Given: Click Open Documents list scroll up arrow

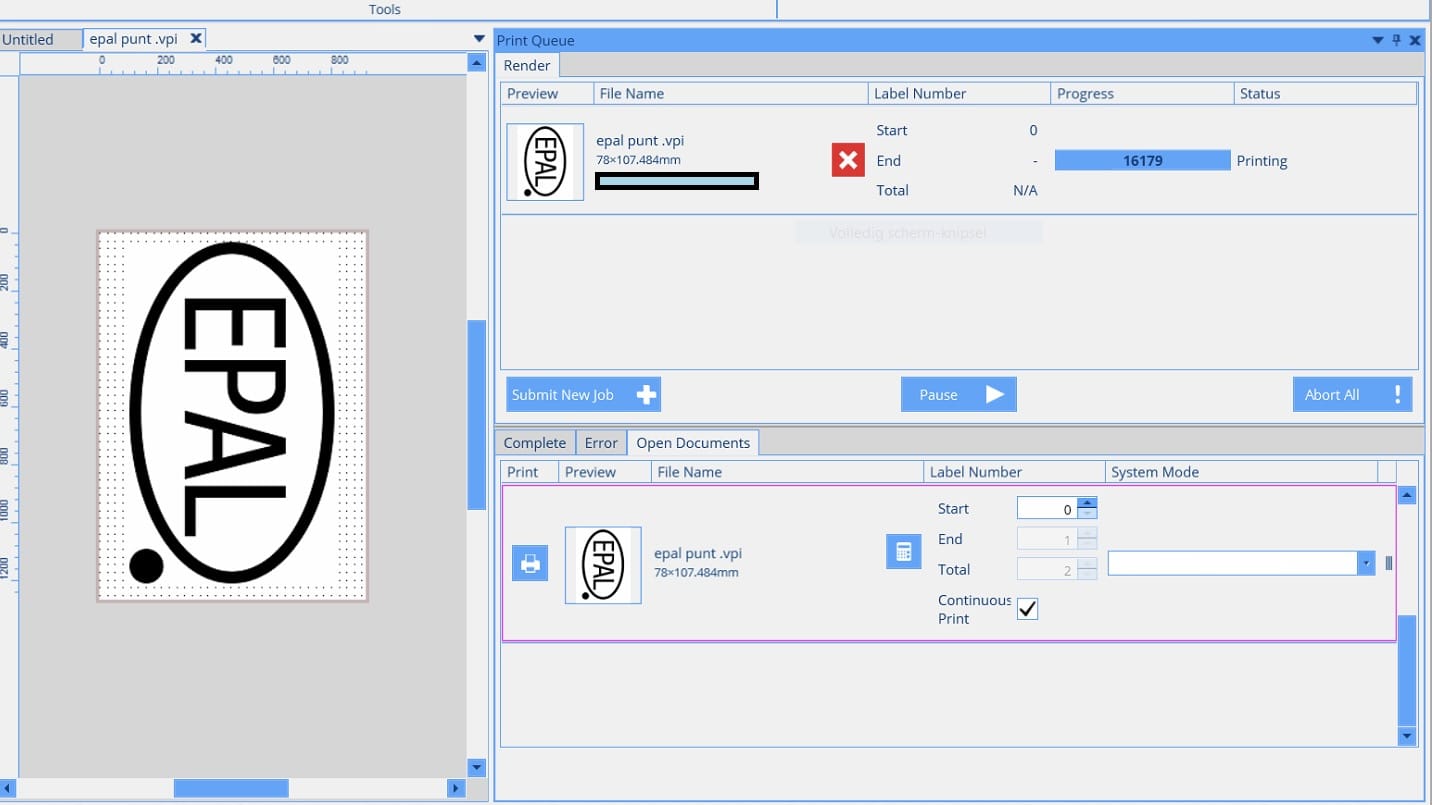Looking at the screenshot, I should pyautogui.click(x=1407, y=495).
